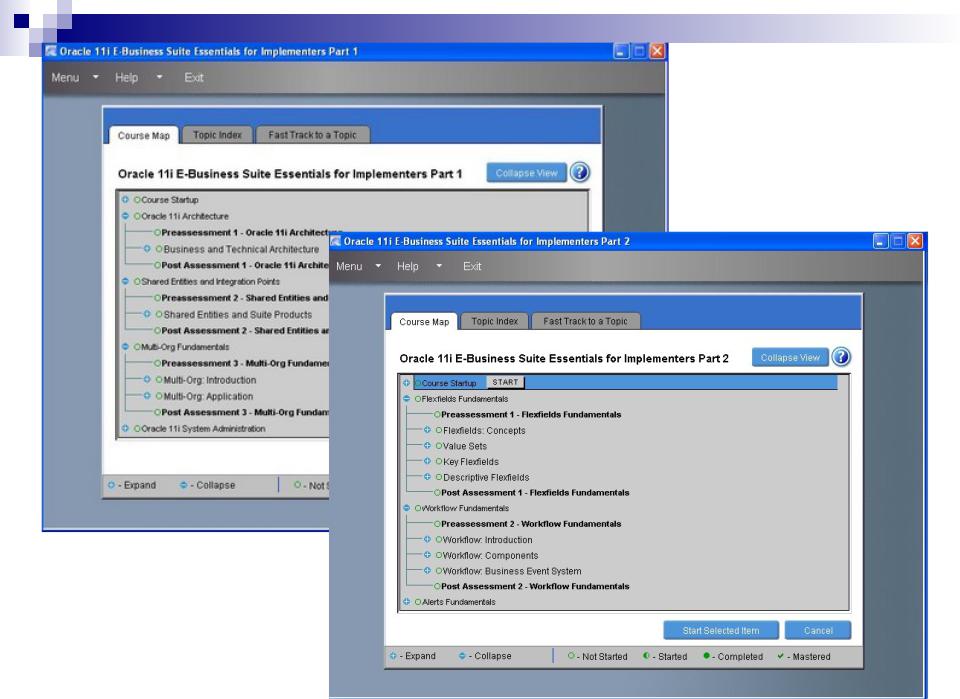960x699 pixels.
Task: Switch to Topic Index tab in Part 2
Action: tap(495, 321)
